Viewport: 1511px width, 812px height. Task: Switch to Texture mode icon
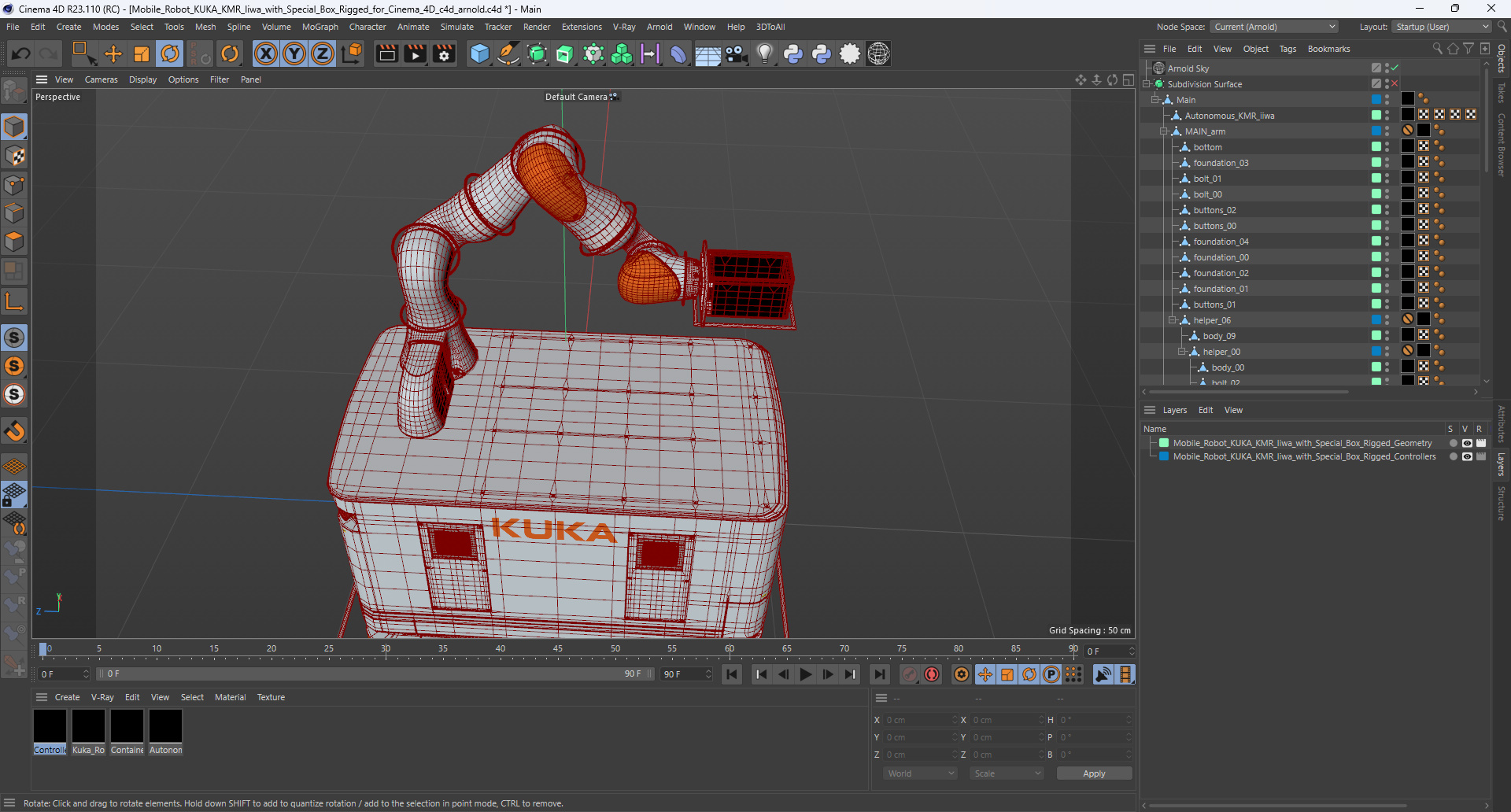coord(14,156)
